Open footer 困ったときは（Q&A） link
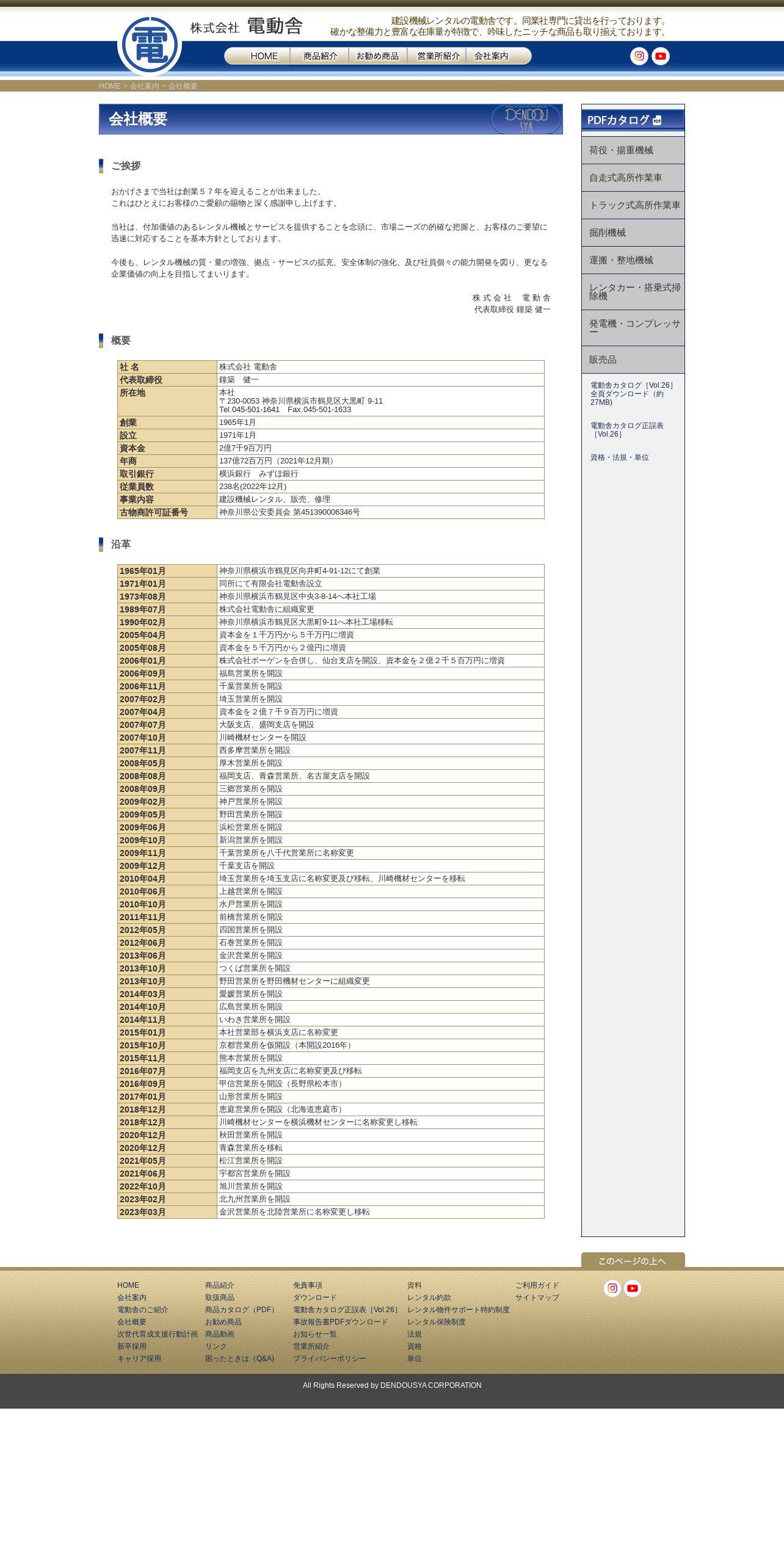The width and height of the screenshot is (784, 1568). click(240, 1359)
